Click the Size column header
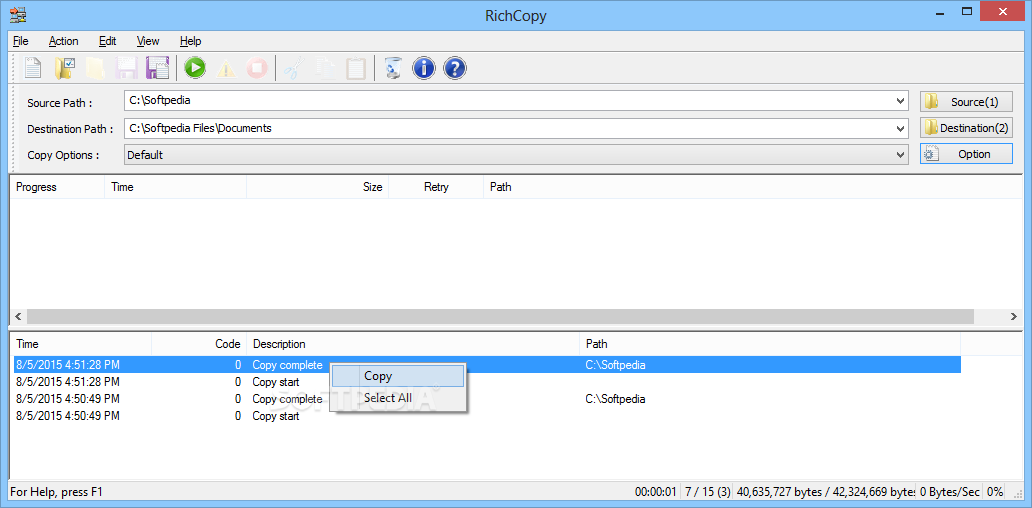1032x508 pixels. click(318, 187)
